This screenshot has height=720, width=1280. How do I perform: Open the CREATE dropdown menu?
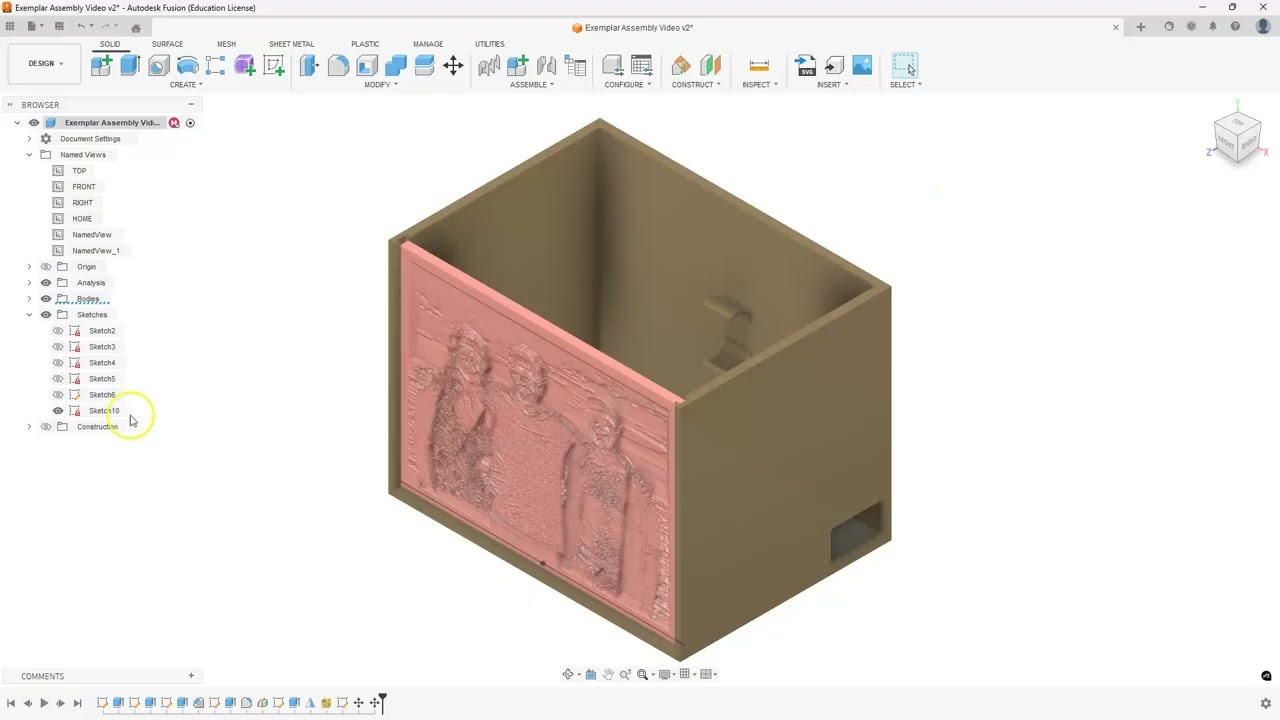tap(186, 85)
